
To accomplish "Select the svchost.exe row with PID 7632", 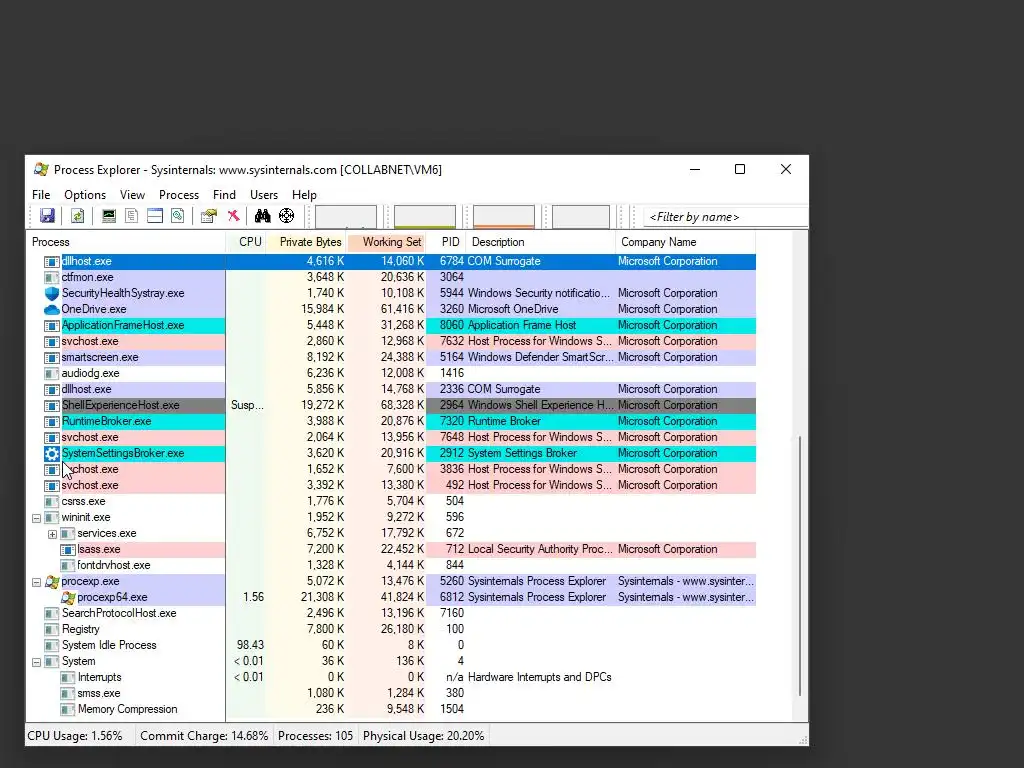I will click(391, 342).
